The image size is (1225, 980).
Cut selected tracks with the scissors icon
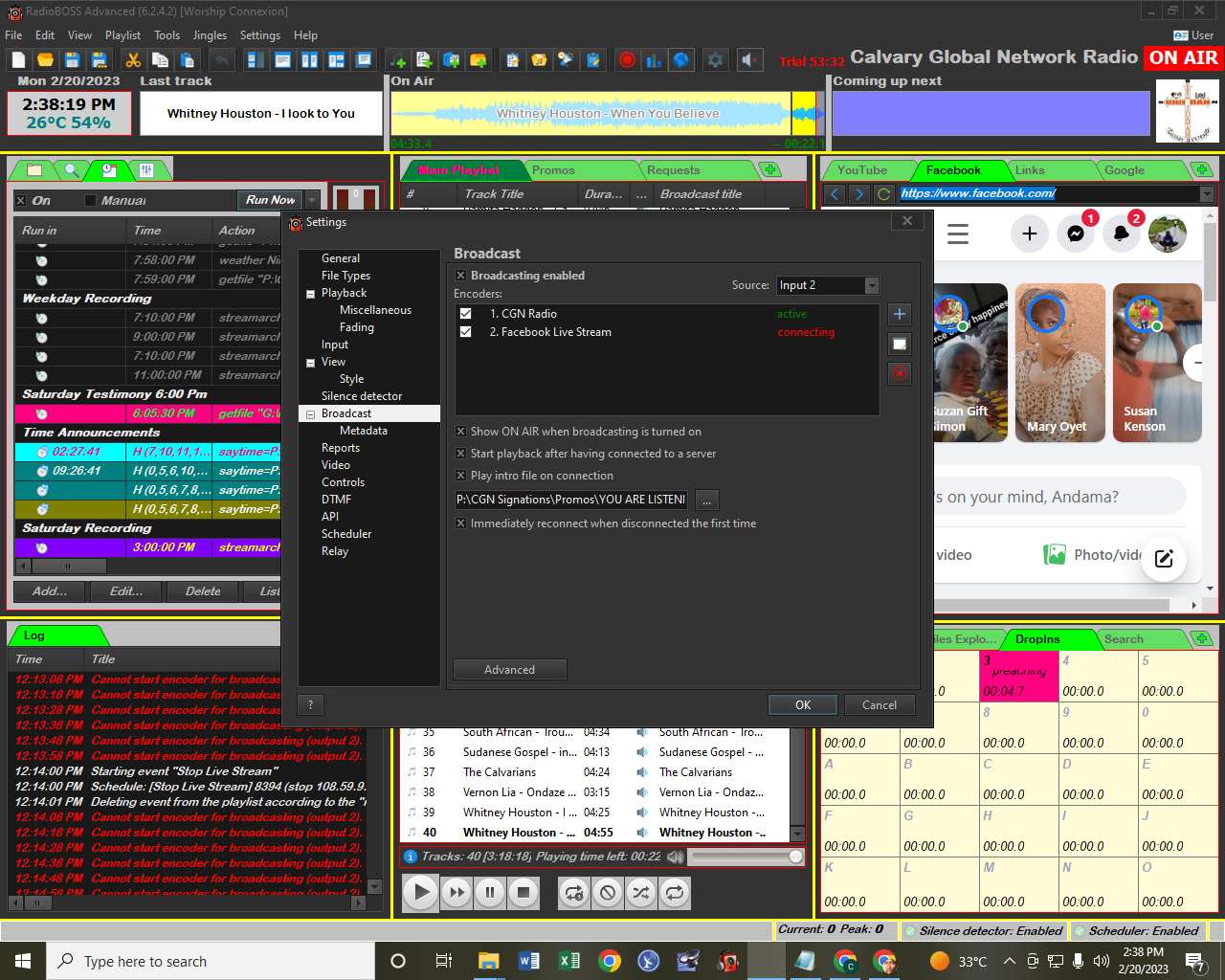tap(133, 60)
